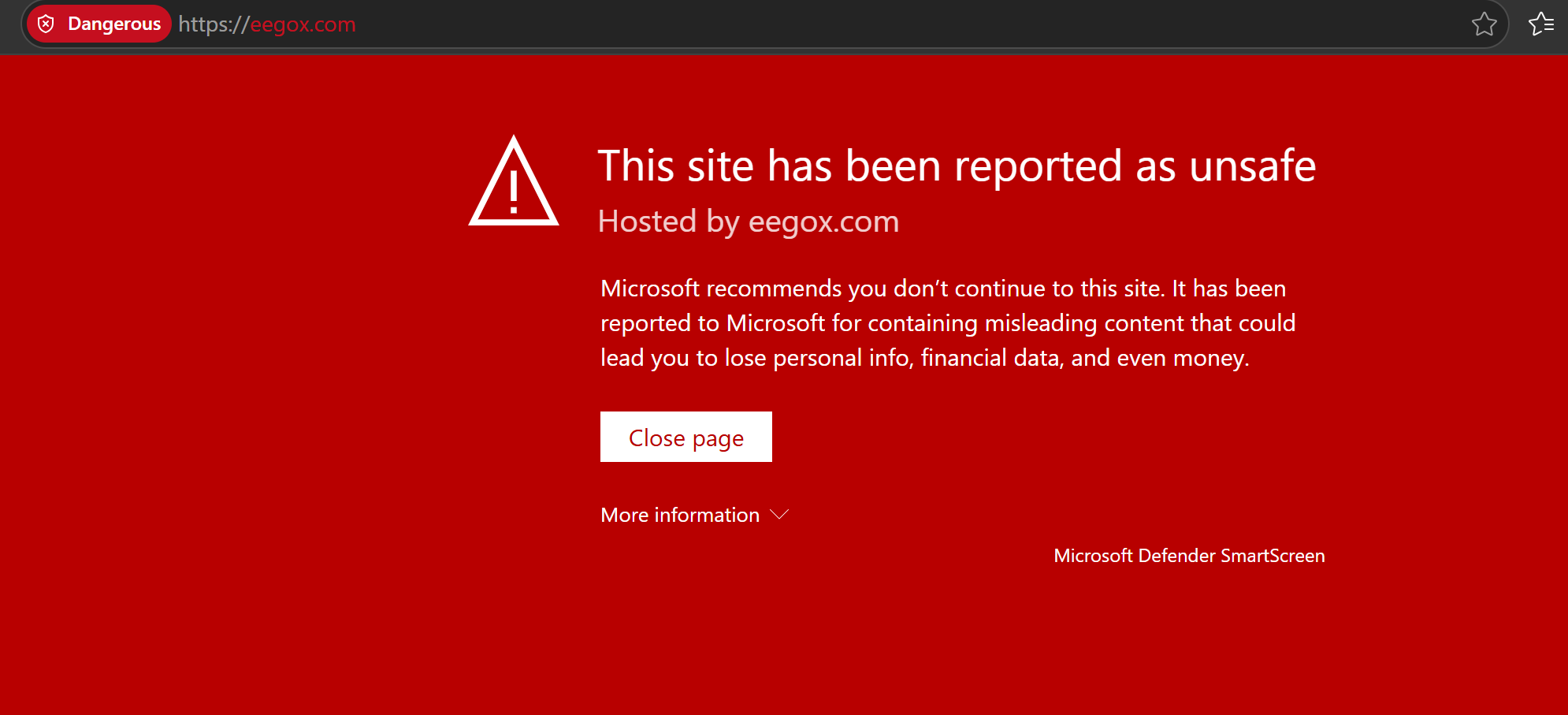Open the Favorites list icon
Screen dimensions: 1568x715
(1540, 24)
